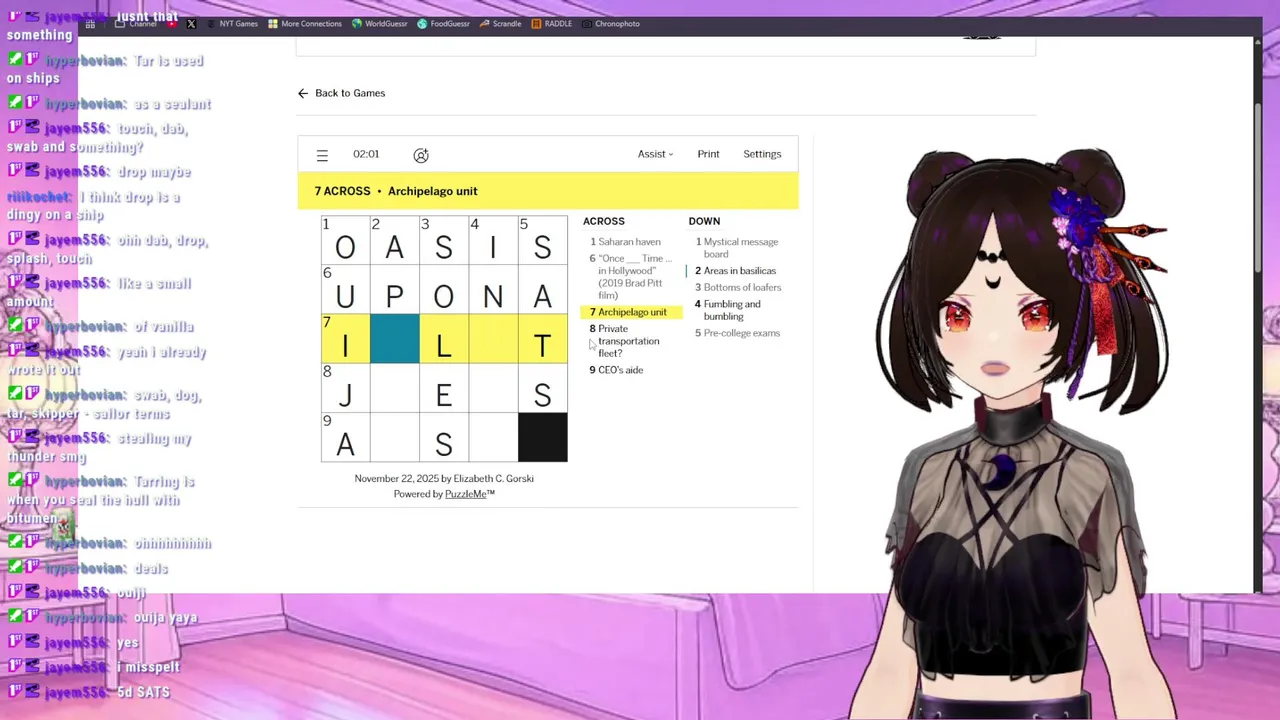Open the RADDLE bookmark

(552, 23)
